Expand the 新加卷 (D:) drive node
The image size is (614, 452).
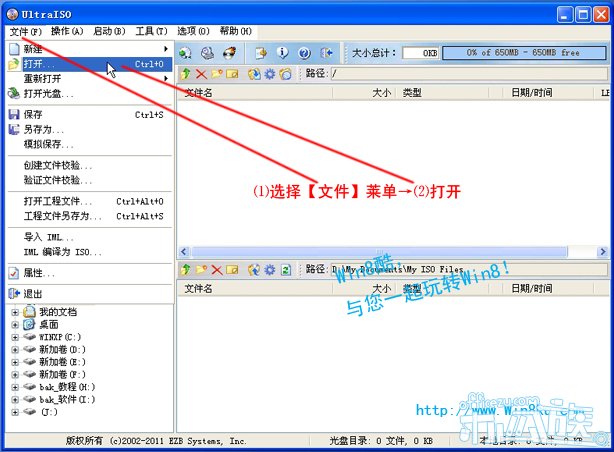point(15,350)
